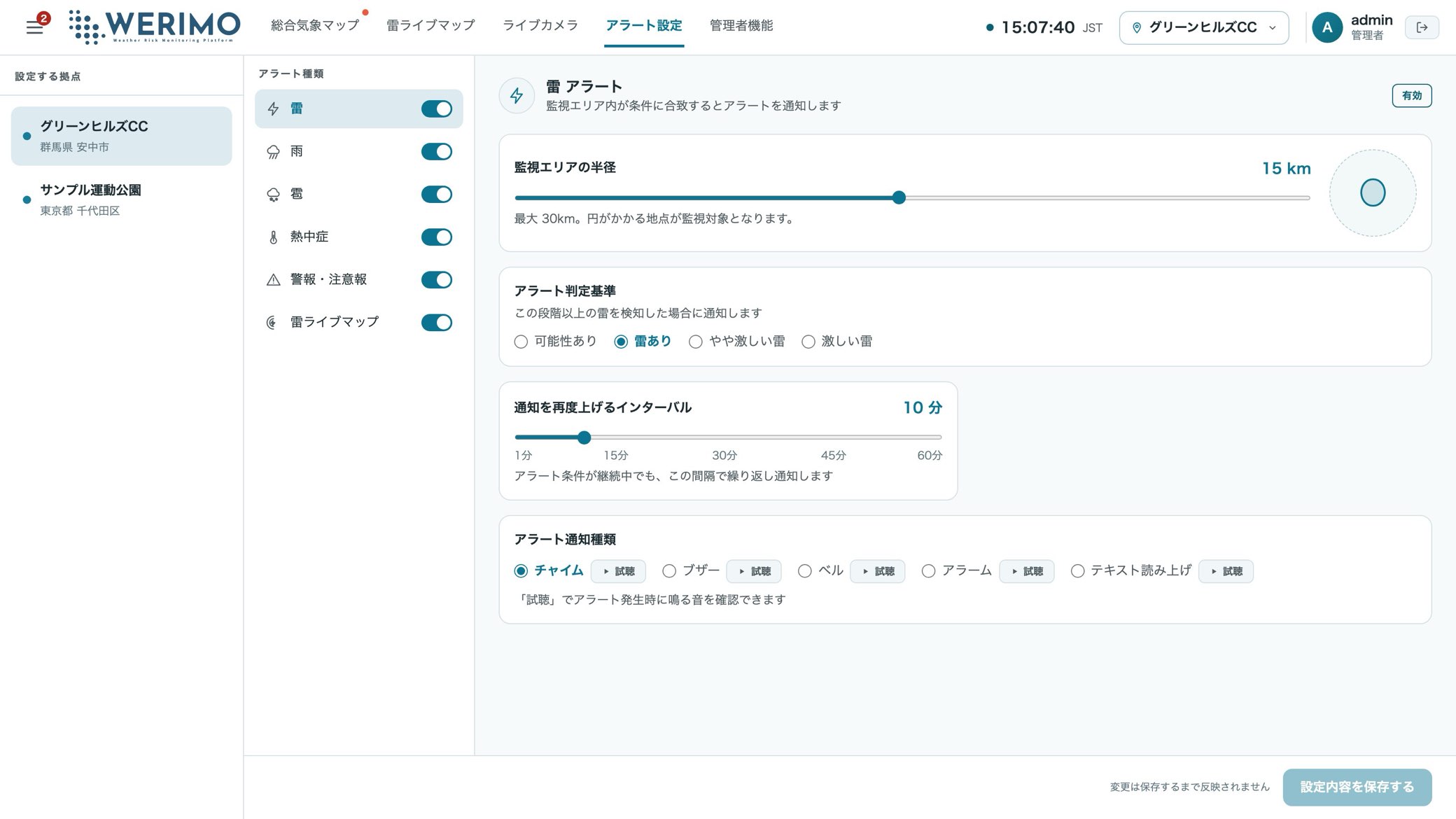Toggle the 雷 alert switch
Viewport: 1456px width, 819px height.
coord(436,108)
